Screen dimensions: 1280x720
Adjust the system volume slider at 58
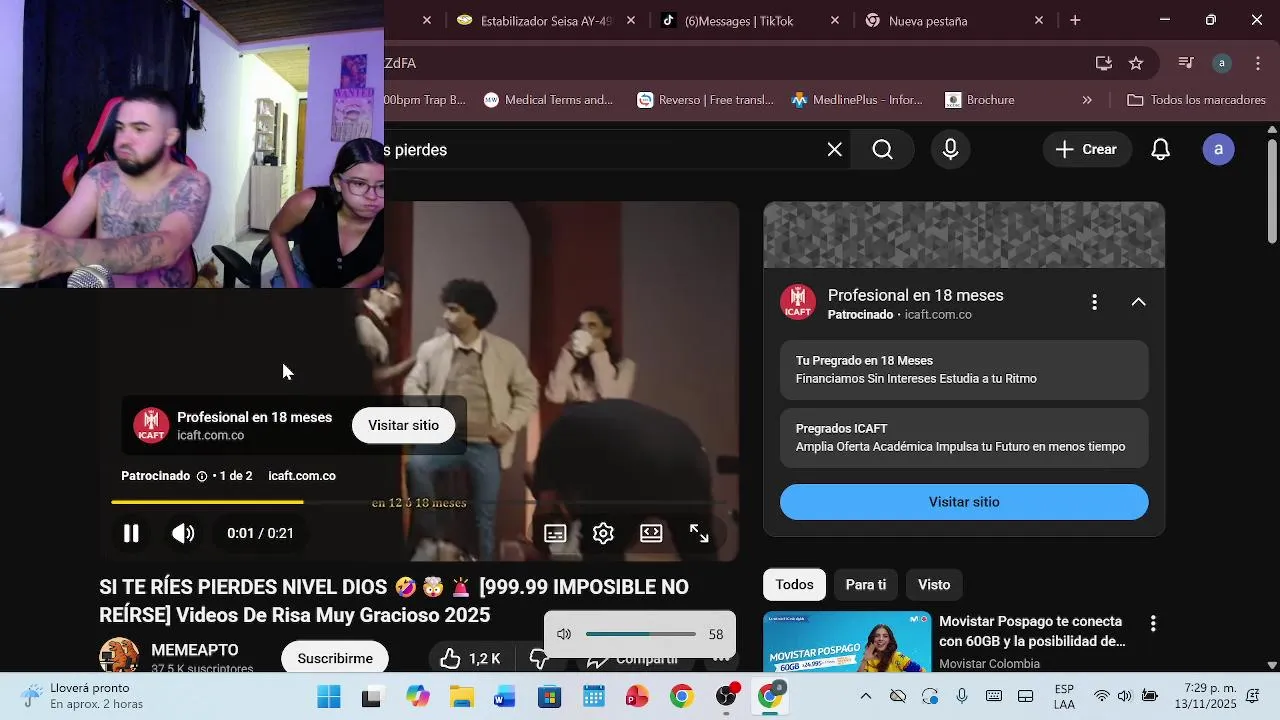641,634
